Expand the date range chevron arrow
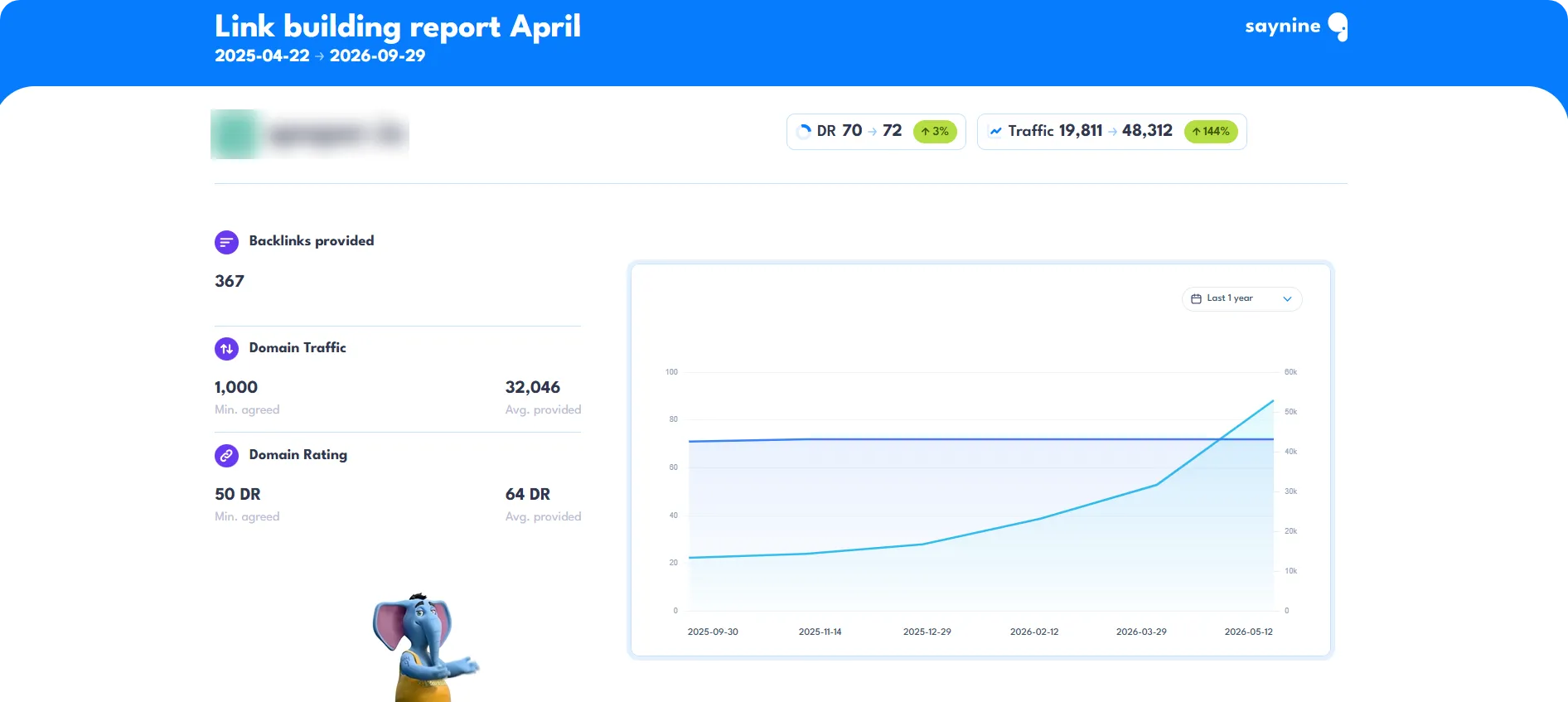The image size is (1568, 702). 1287,299
